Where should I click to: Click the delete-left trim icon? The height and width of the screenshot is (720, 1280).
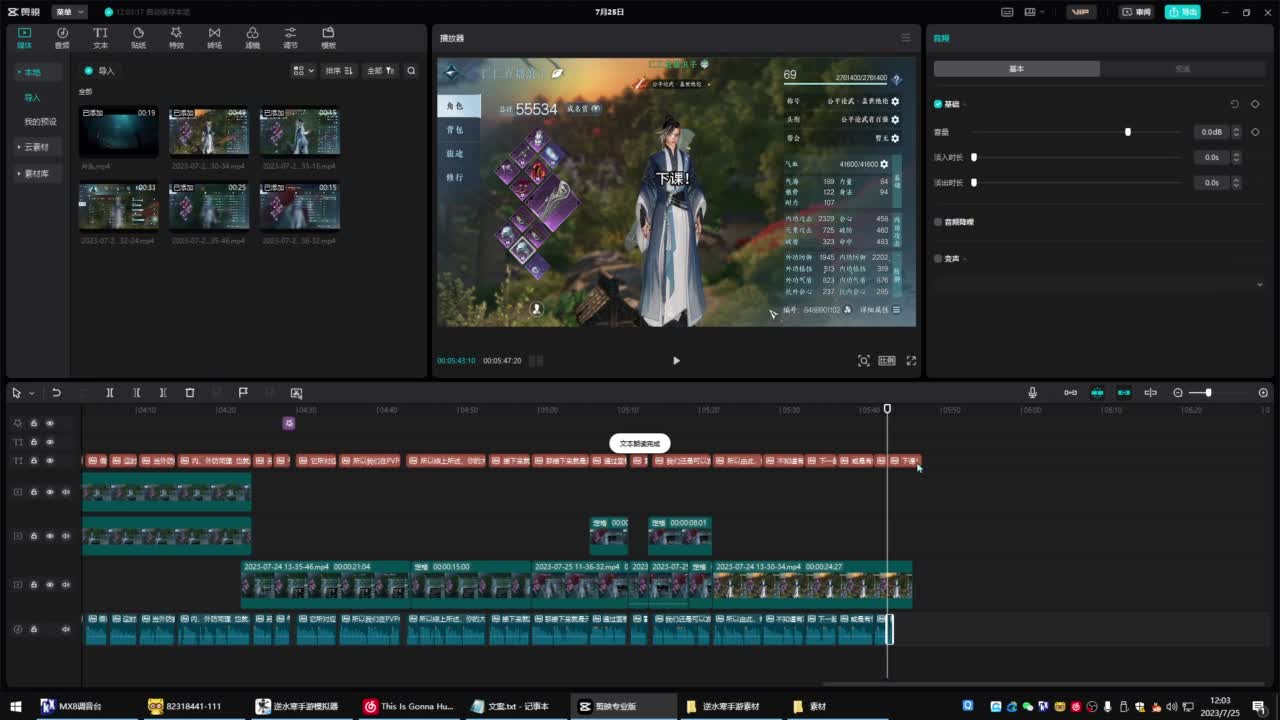coord(137,393)
